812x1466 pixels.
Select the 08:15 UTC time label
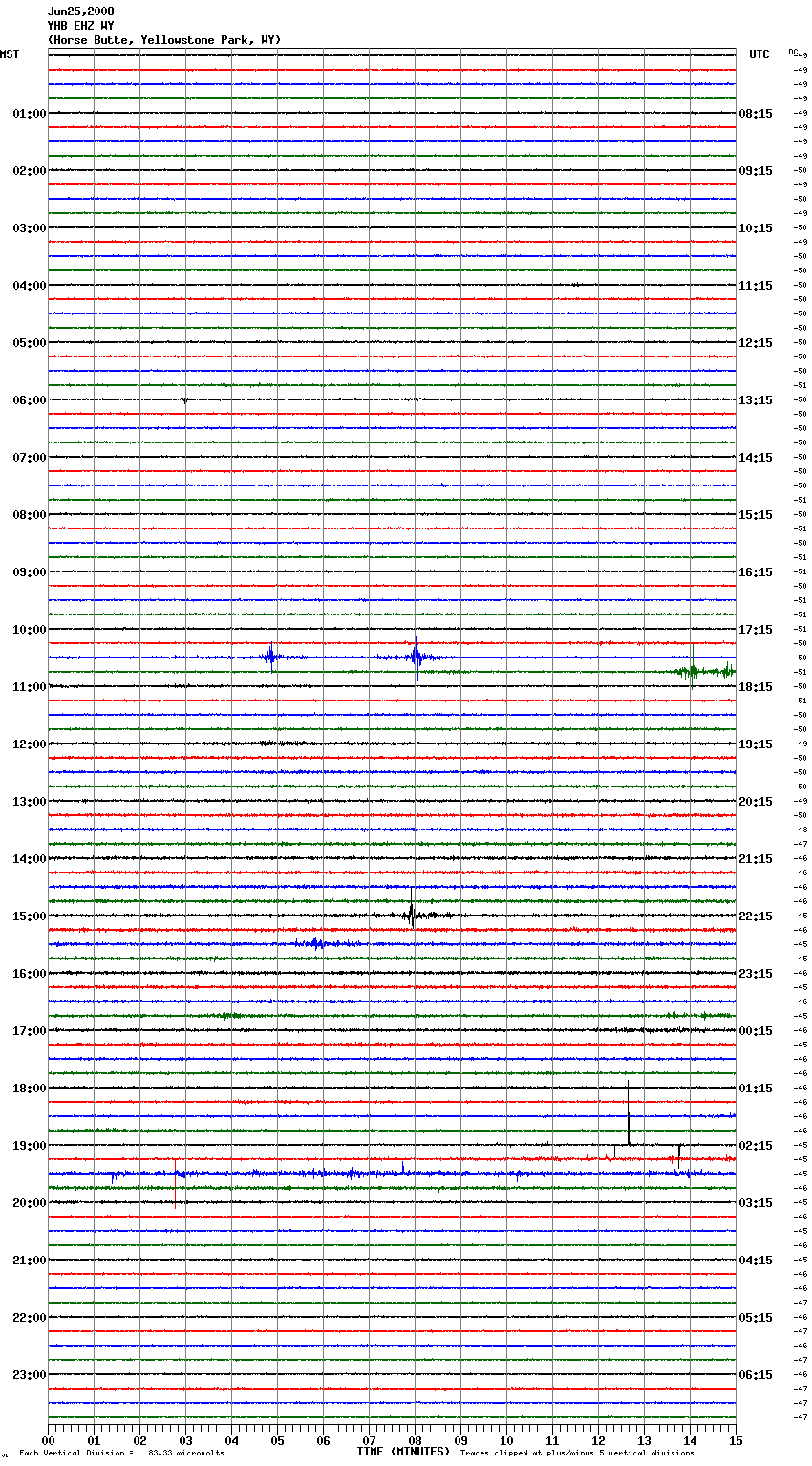pos(756,114)
